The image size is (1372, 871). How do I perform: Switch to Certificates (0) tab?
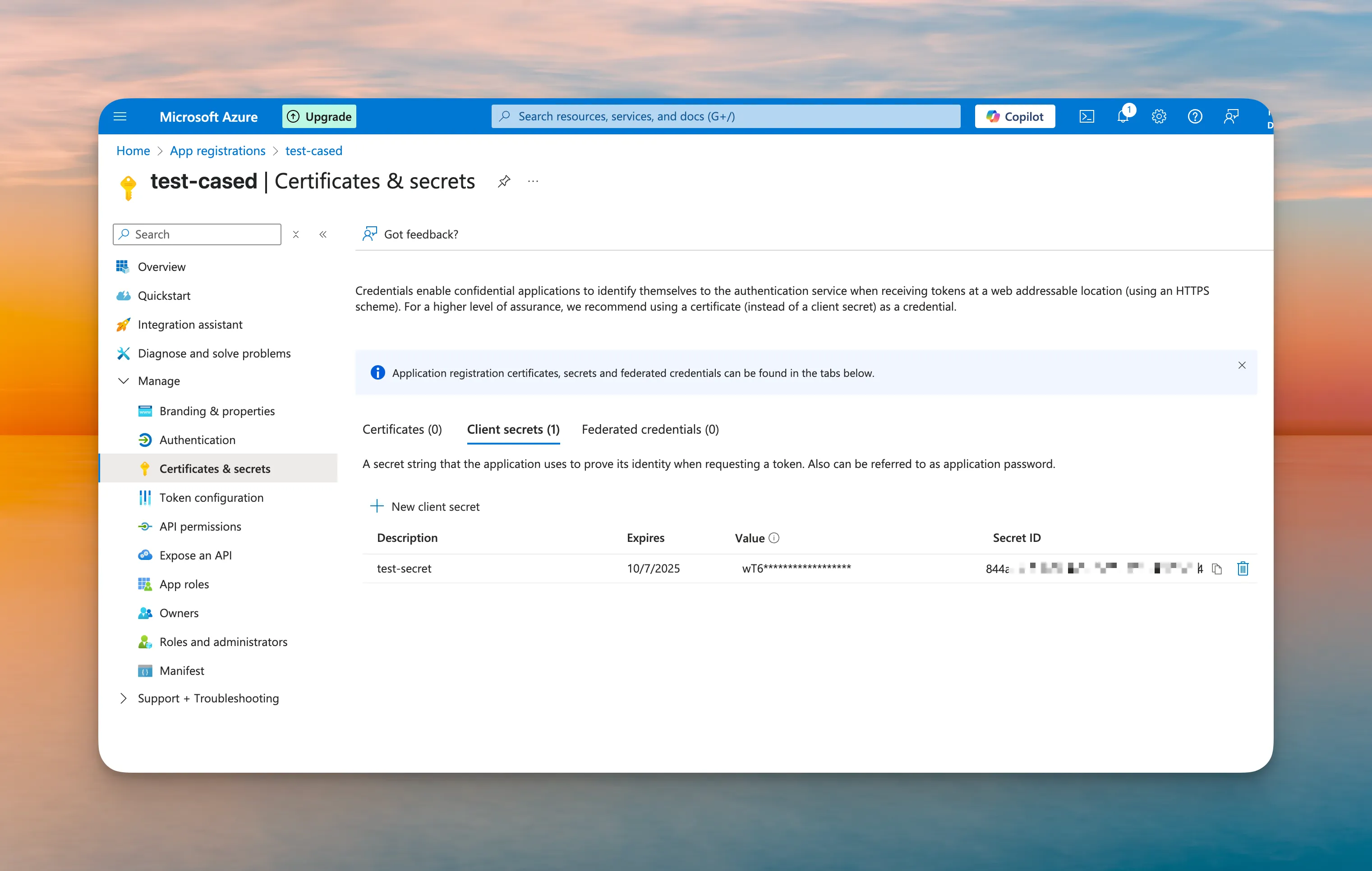pyautogui.click(x=402, y=429)
